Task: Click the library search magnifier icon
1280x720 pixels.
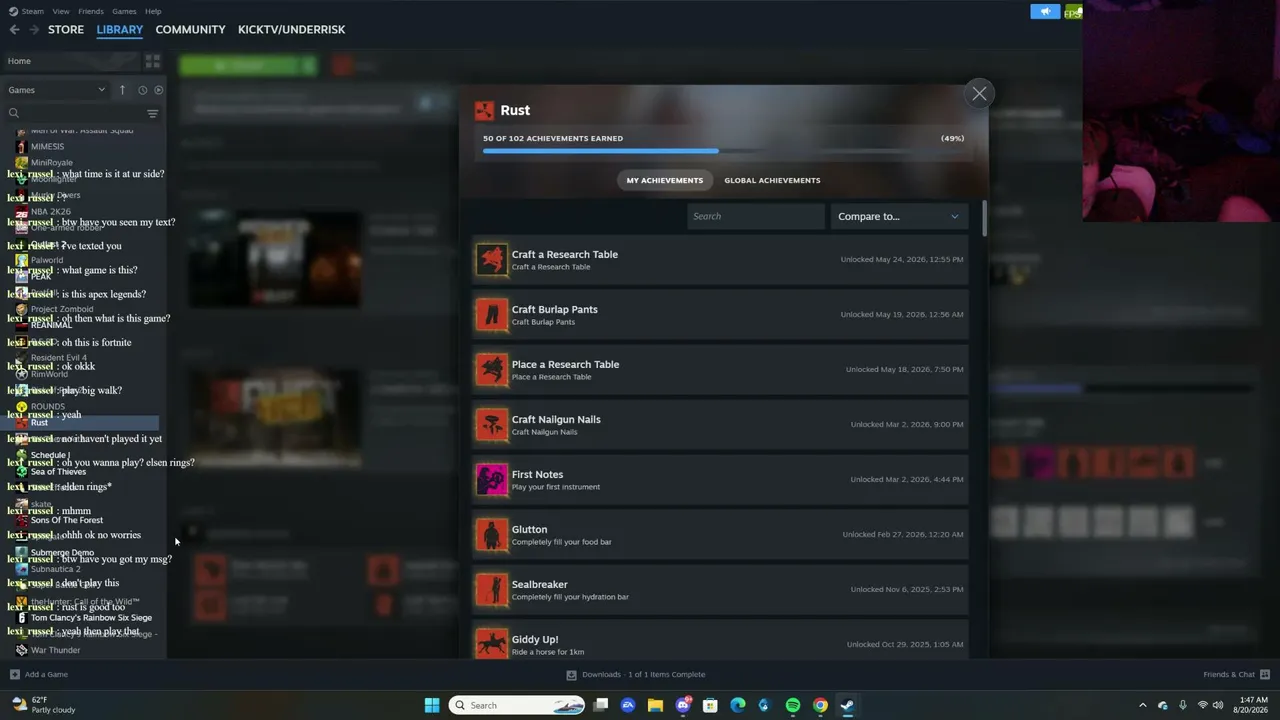Action: [x=14, y=114]
